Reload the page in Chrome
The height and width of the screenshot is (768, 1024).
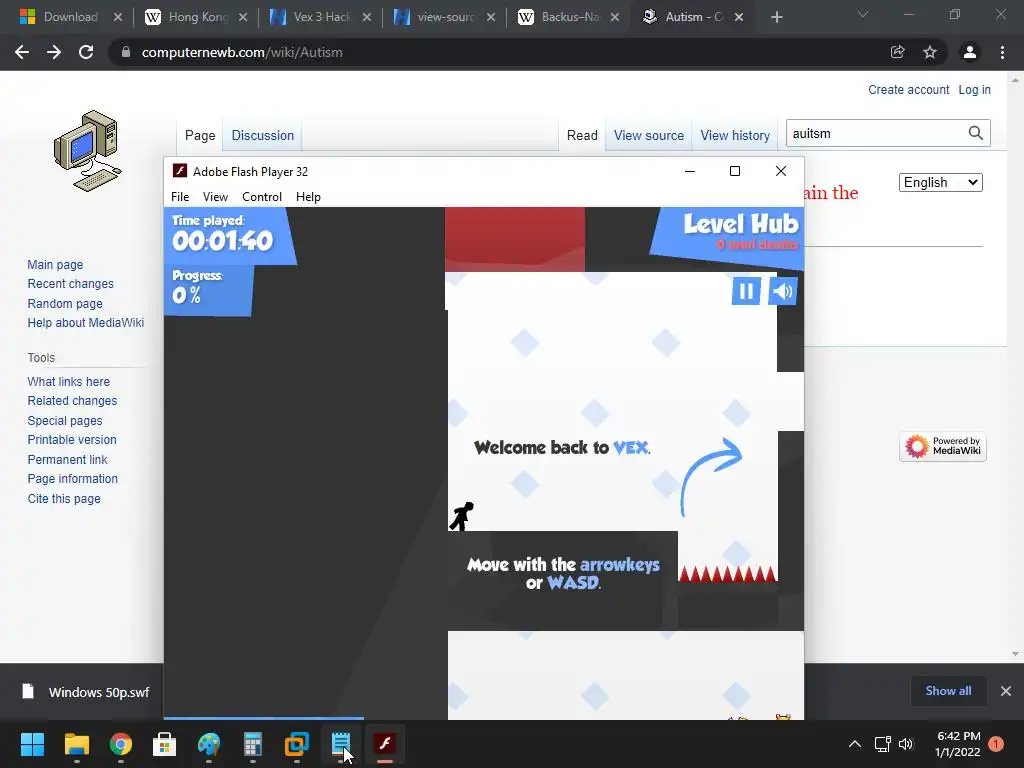click(86, 52)
